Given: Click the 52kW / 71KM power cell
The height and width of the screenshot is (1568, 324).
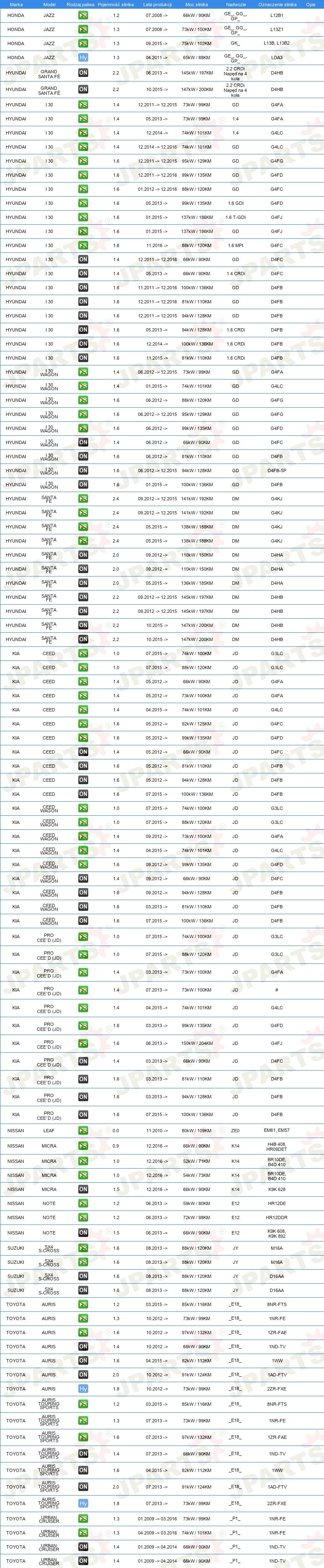Looking at the screenshot, I should pos(197,1161).
